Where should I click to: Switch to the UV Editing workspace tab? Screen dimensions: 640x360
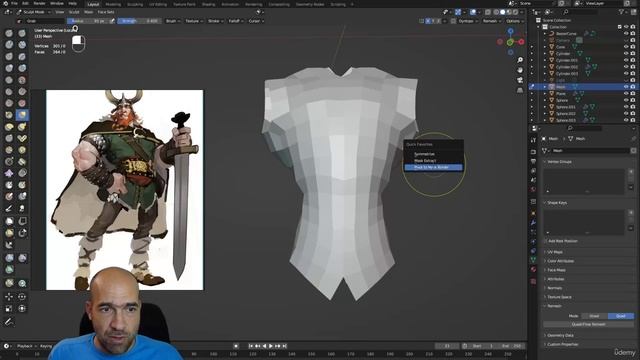click(x=158, y=4)
